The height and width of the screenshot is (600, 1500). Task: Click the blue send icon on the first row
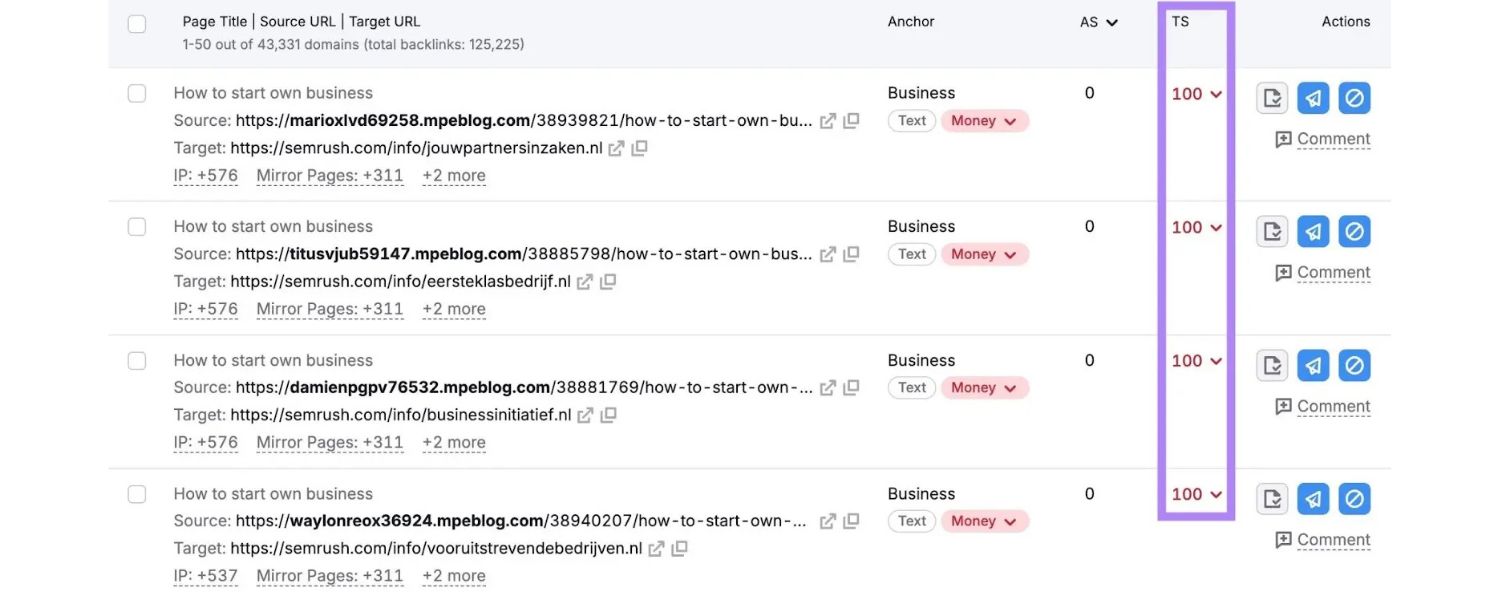[1312, 97]
